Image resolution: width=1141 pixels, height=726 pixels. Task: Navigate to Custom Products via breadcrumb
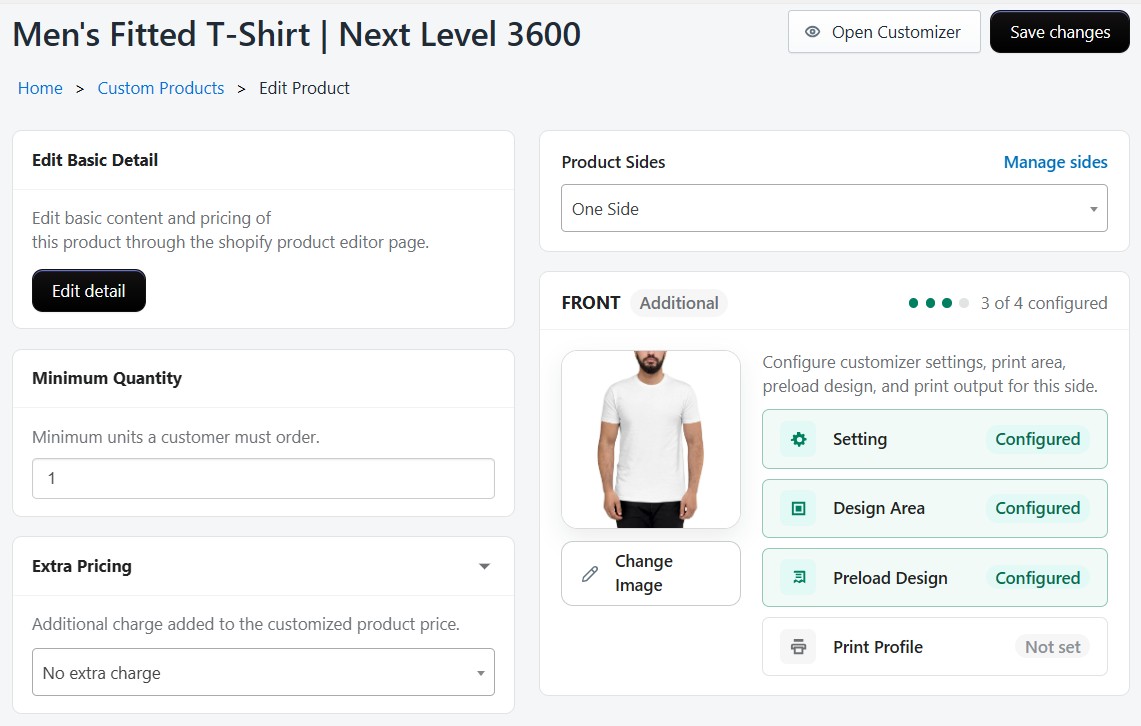point(160,88)
